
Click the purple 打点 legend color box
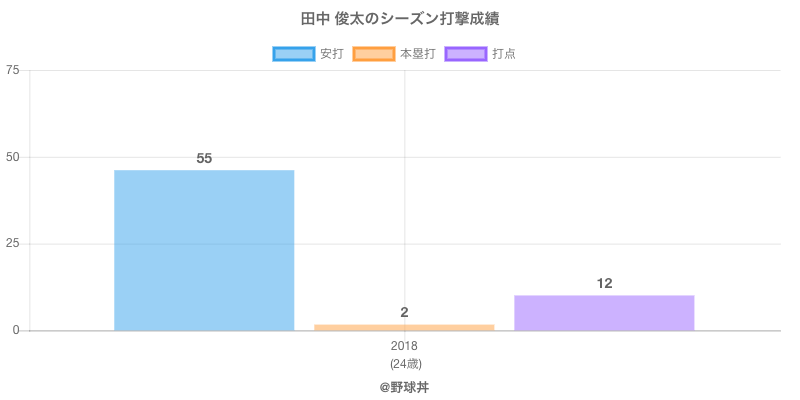(x=466, y=54)
